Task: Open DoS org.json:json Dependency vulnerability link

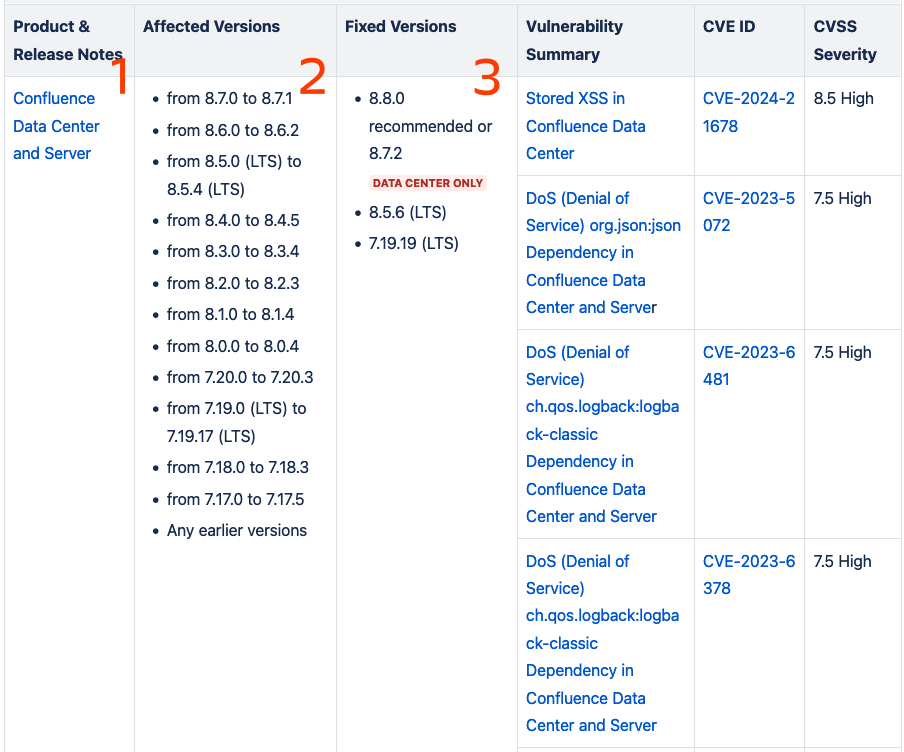Action: (603, 253)
